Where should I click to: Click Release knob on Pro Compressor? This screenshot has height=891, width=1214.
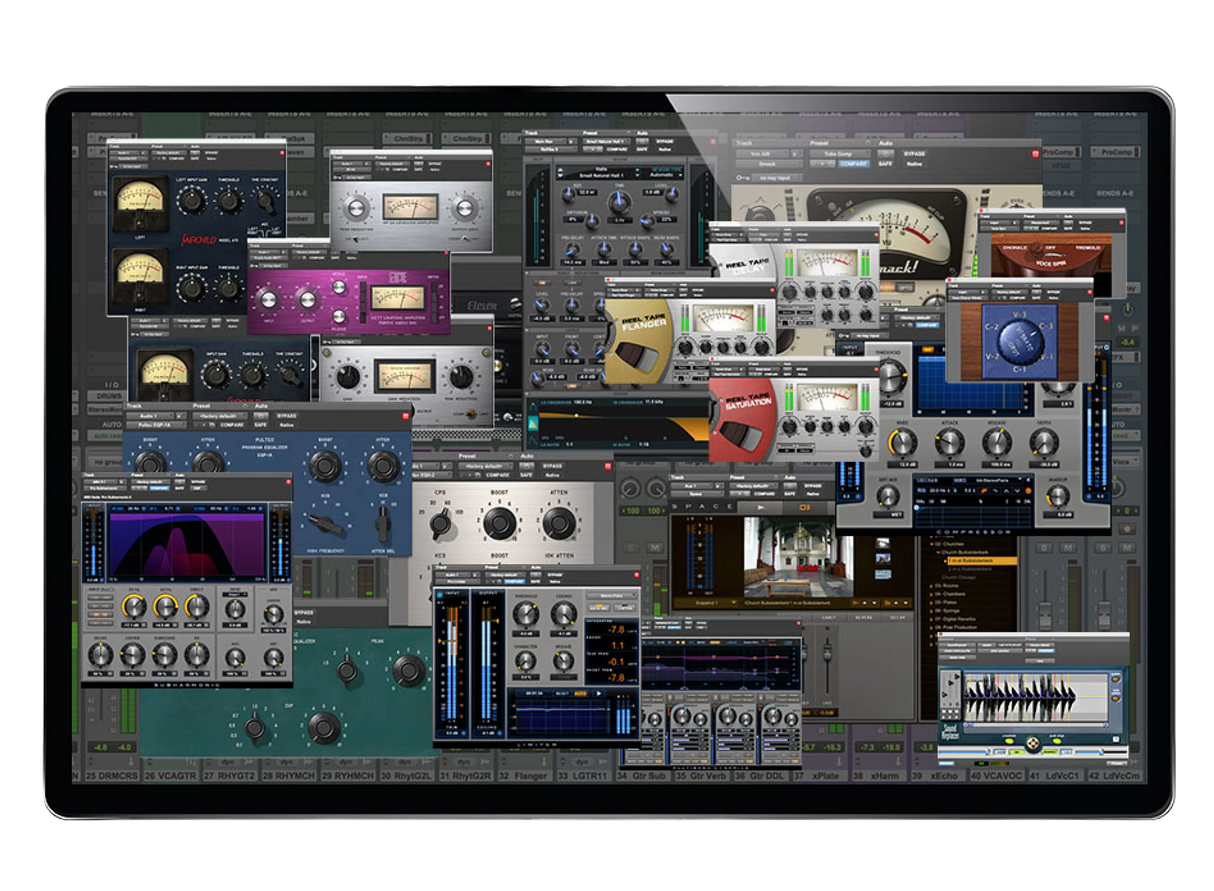tap(997, 442)
